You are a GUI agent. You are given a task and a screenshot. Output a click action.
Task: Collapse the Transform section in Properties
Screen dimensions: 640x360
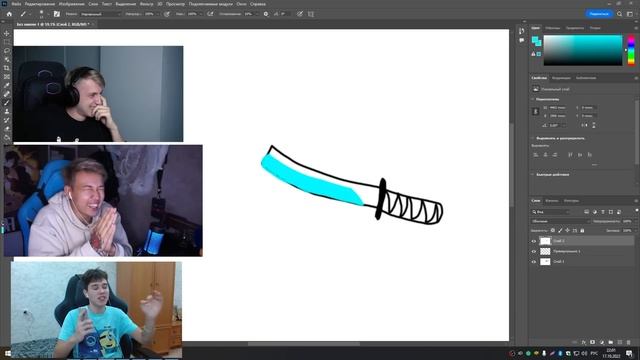pos(533,99)
